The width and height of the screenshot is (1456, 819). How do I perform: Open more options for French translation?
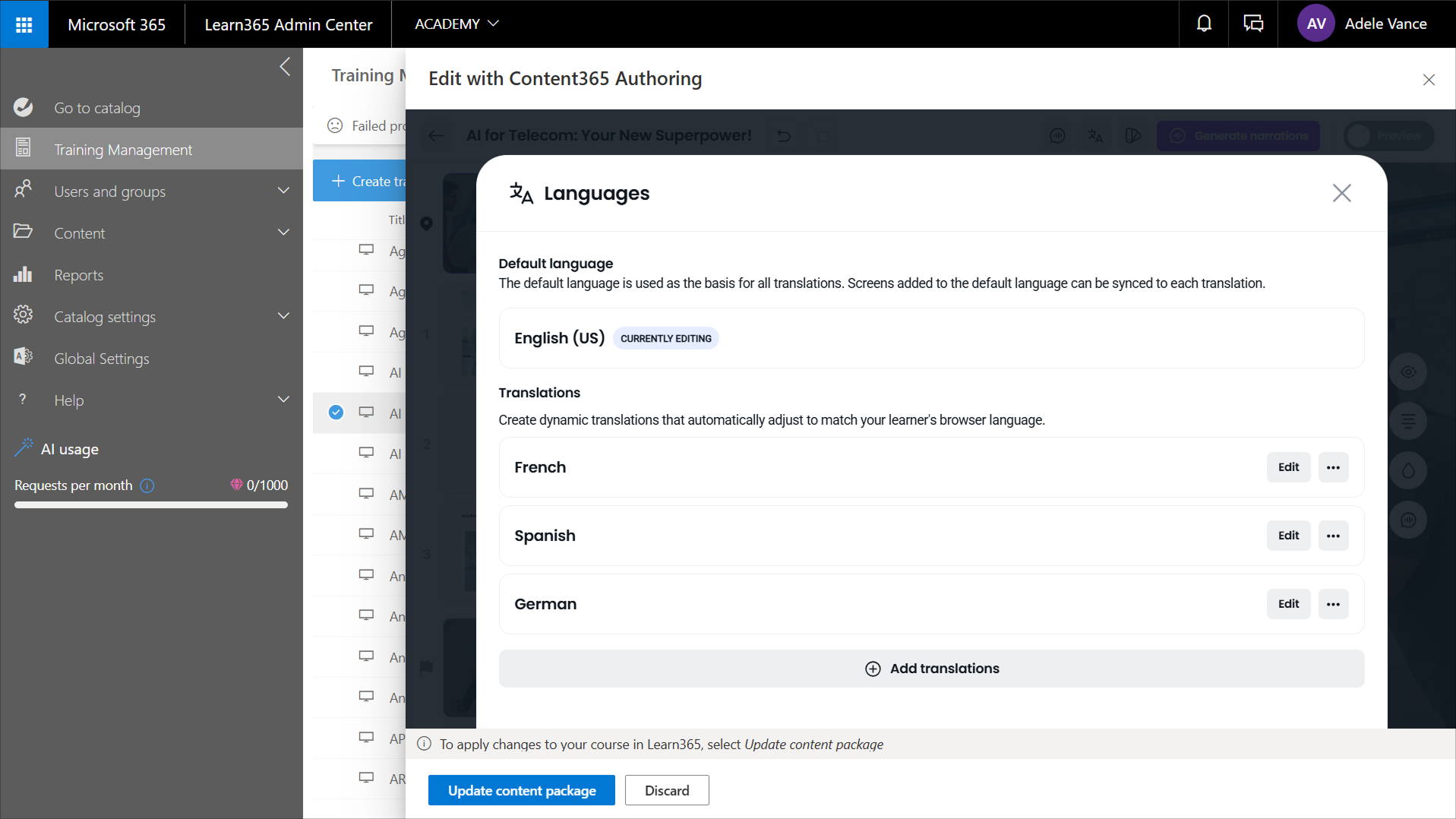pos(1333,467)
